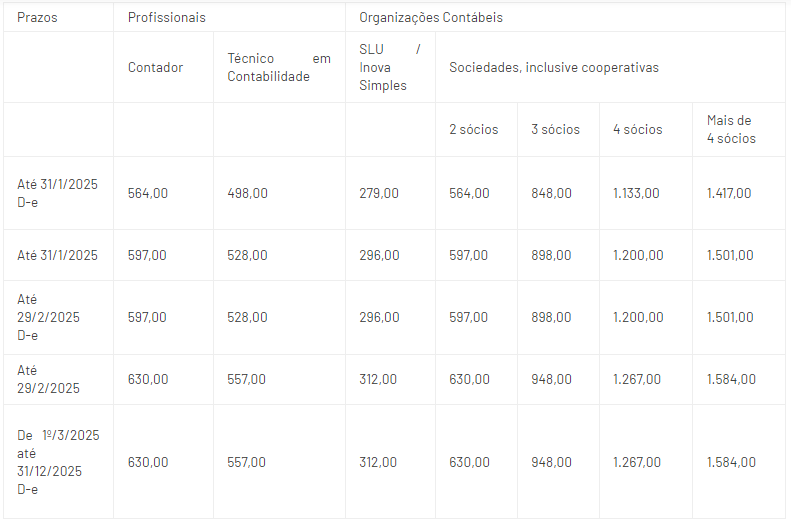
Task: Select the Profissionais column header
Action: point(166,18)
